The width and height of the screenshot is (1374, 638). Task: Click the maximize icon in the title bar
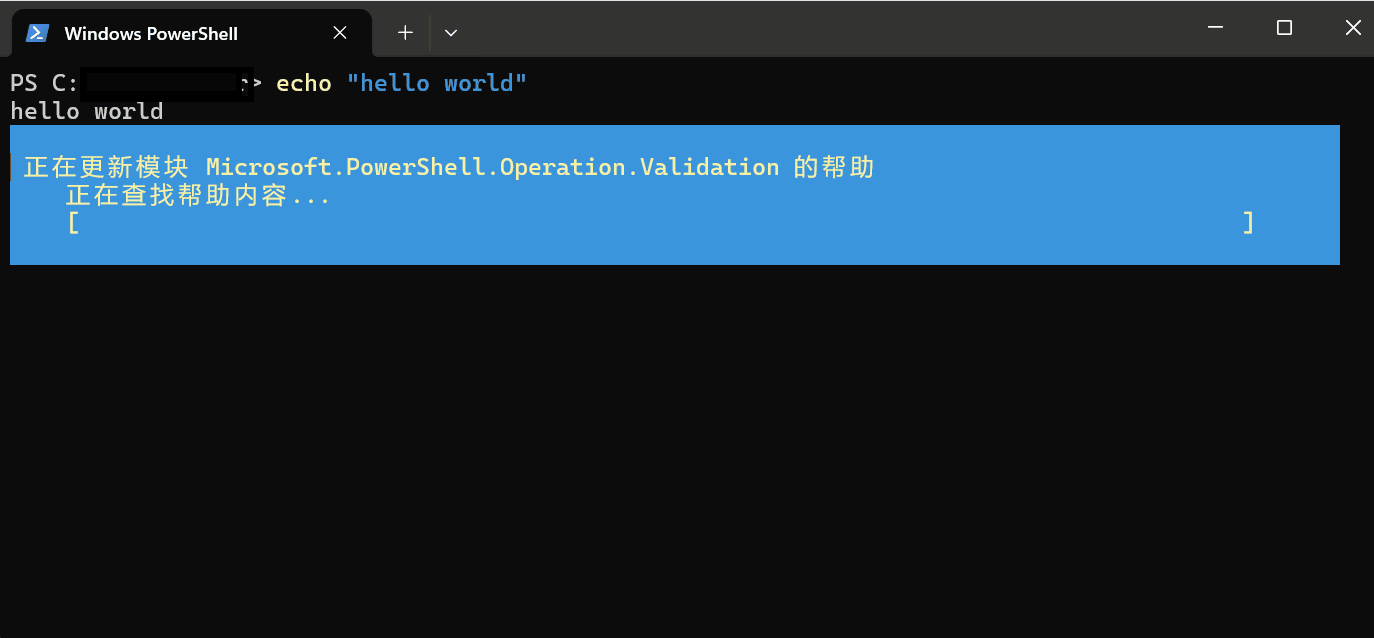1283,27
